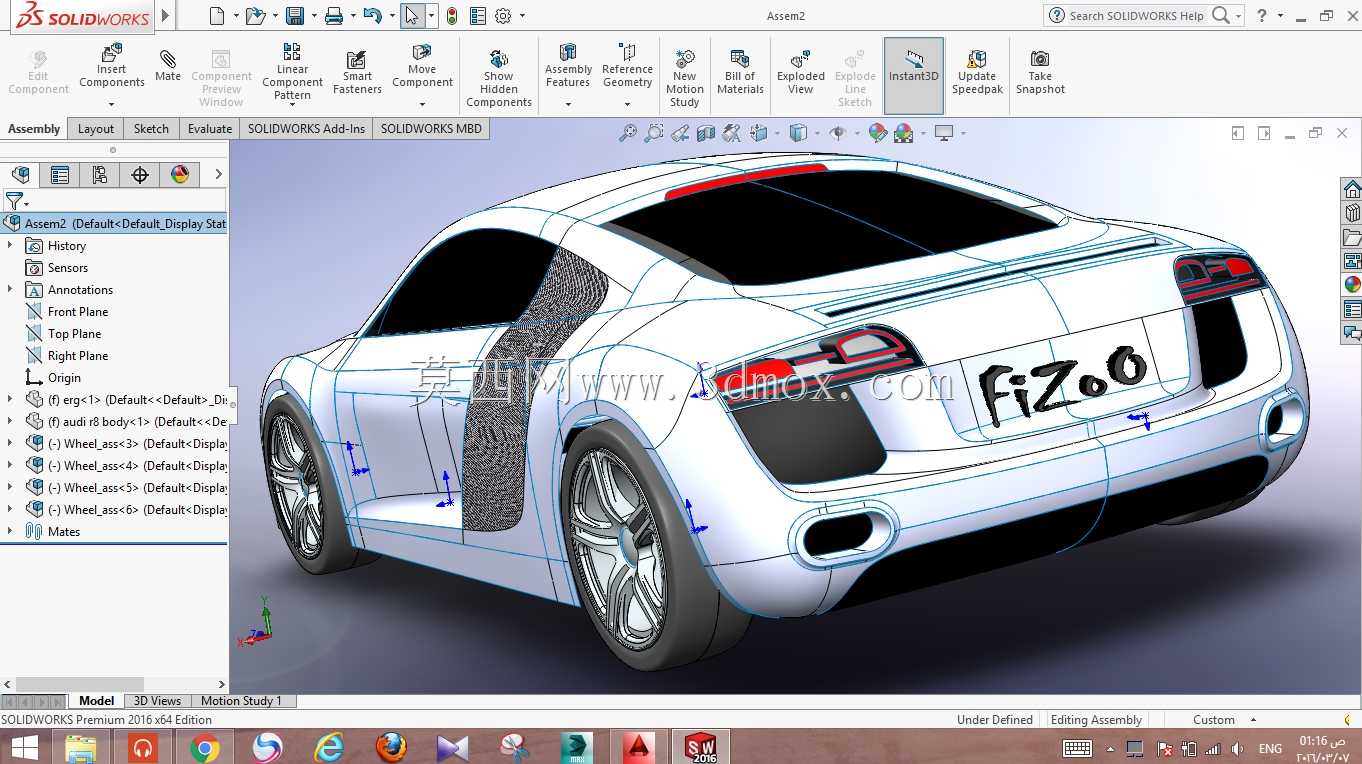The height and width of the screenshot is (764, 1362).
Task: Click the Save icon in the title toolbar
Action: 295,16
